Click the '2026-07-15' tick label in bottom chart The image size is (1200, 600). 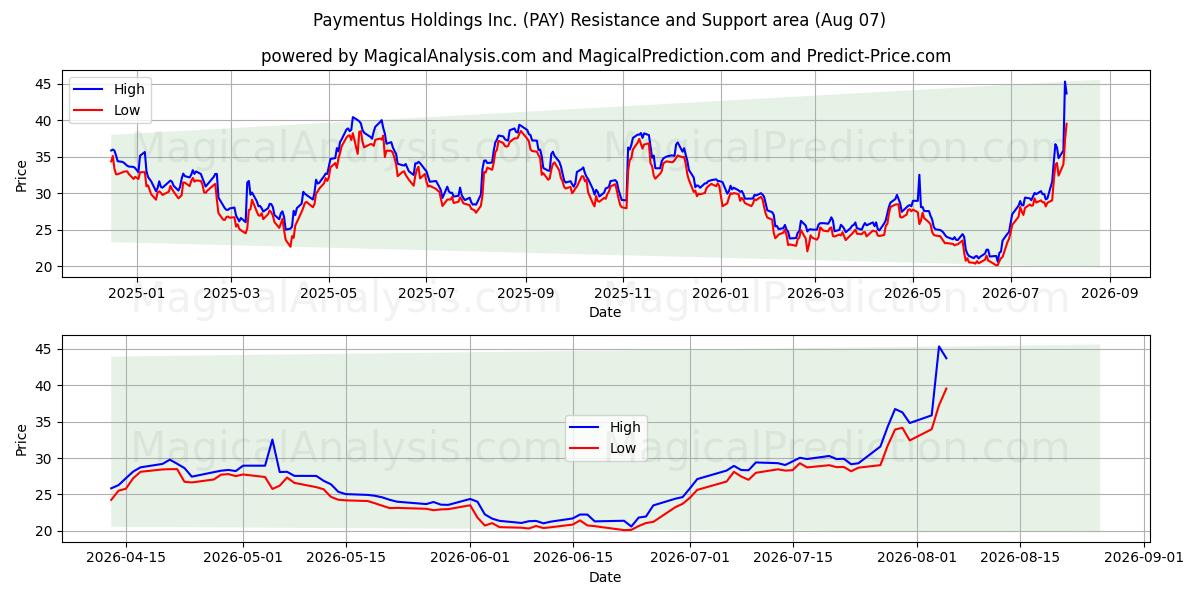793,558
